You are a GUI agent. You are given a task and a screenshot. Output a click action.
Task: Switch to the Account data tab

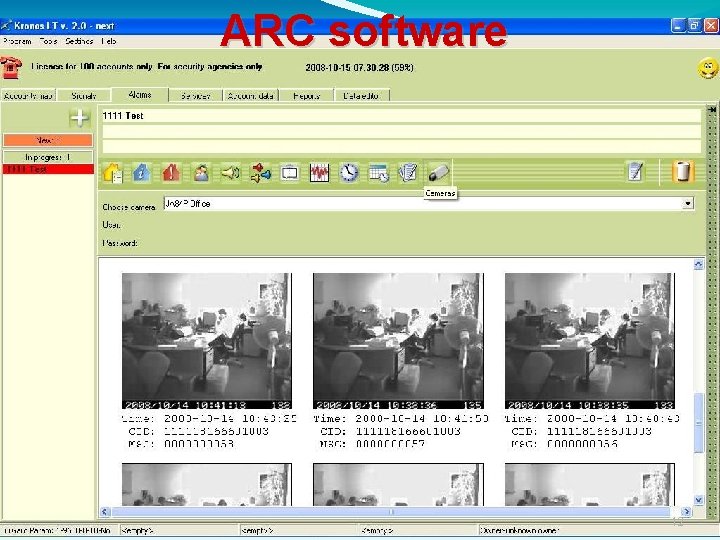[251, 96]
